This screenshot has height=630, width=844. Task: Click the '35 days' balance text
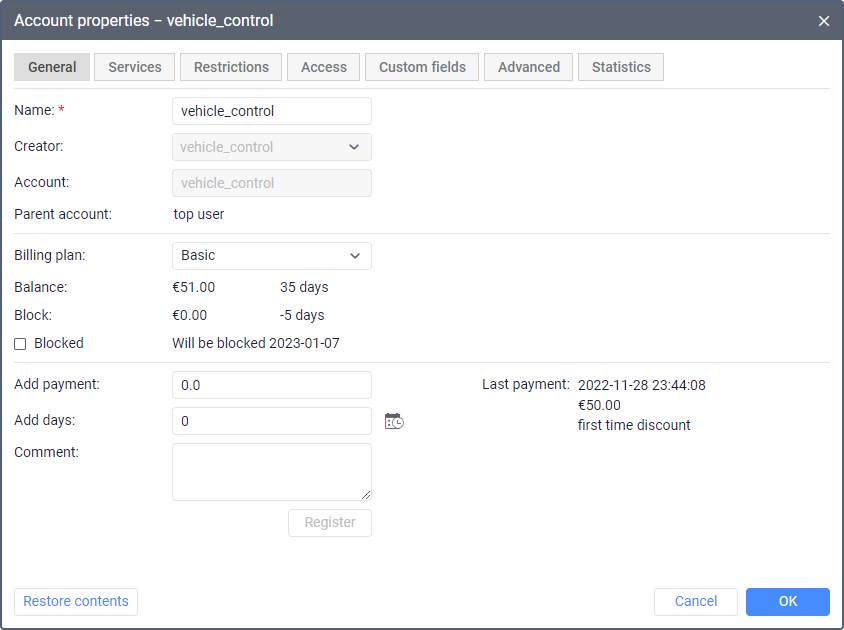[x=304, y=287]
